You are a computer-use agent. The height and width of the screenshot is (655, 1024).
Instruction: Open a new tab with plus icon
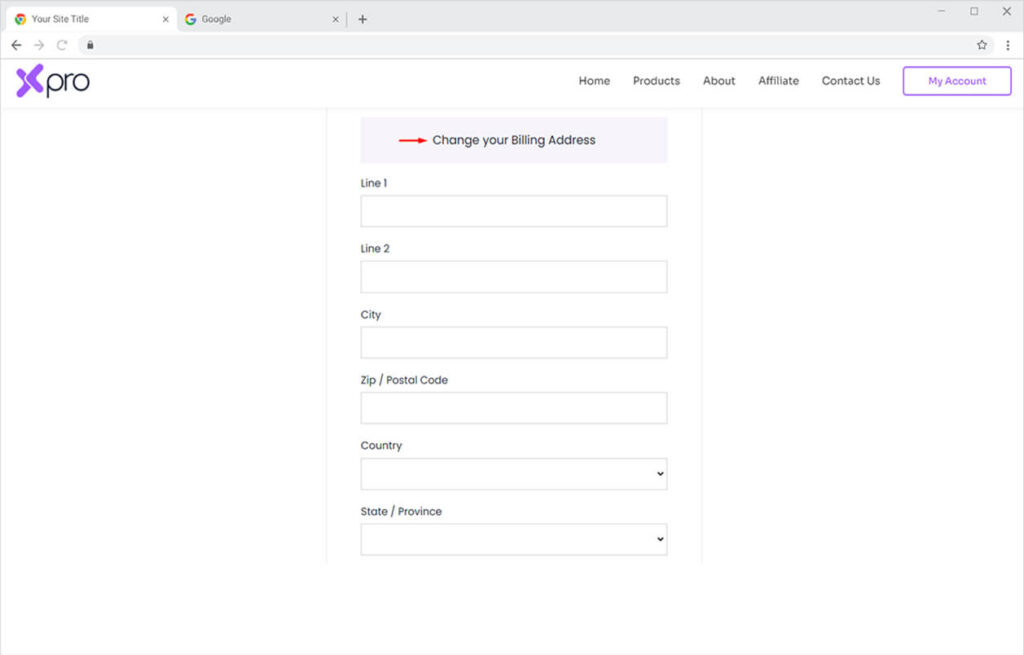[x=362, y=19]
